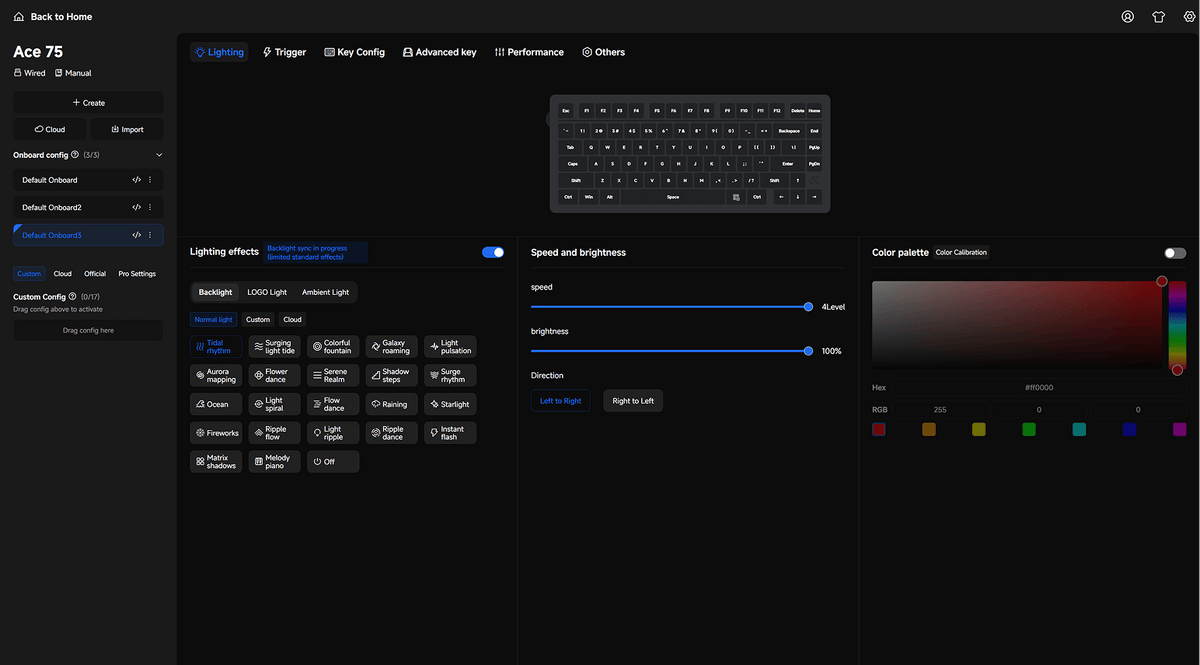Open the Pro Settings tab
Image resolution: width=1200 pixels, height=665 pixels.
pos(137,274)
